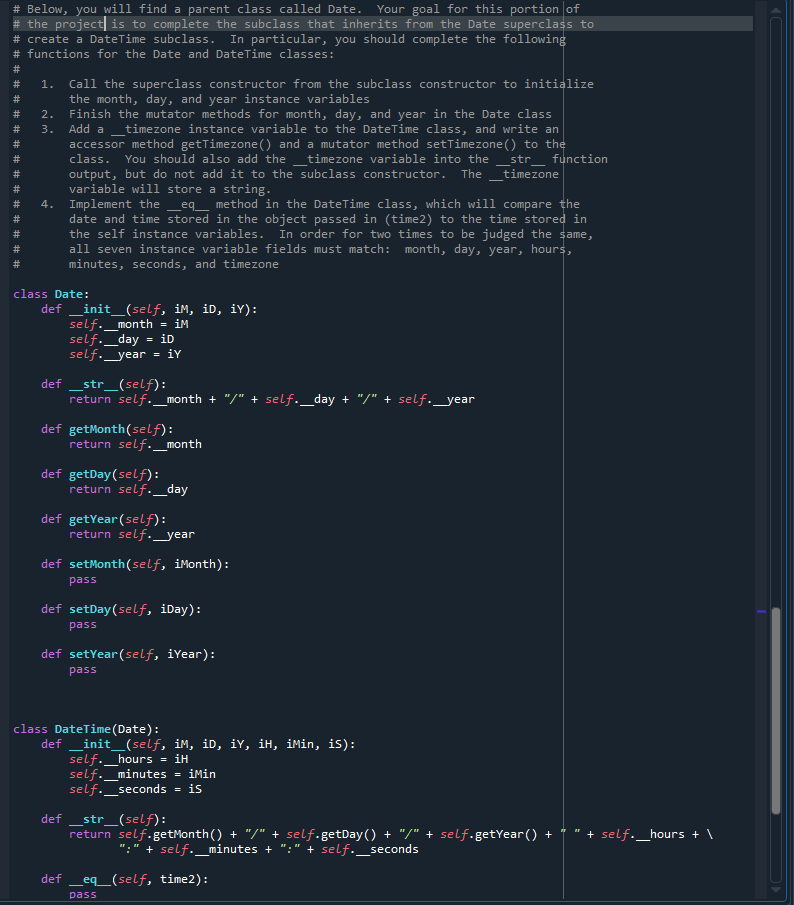
Task: Click 'self.__year = iY' line
Action: point(125,354)
